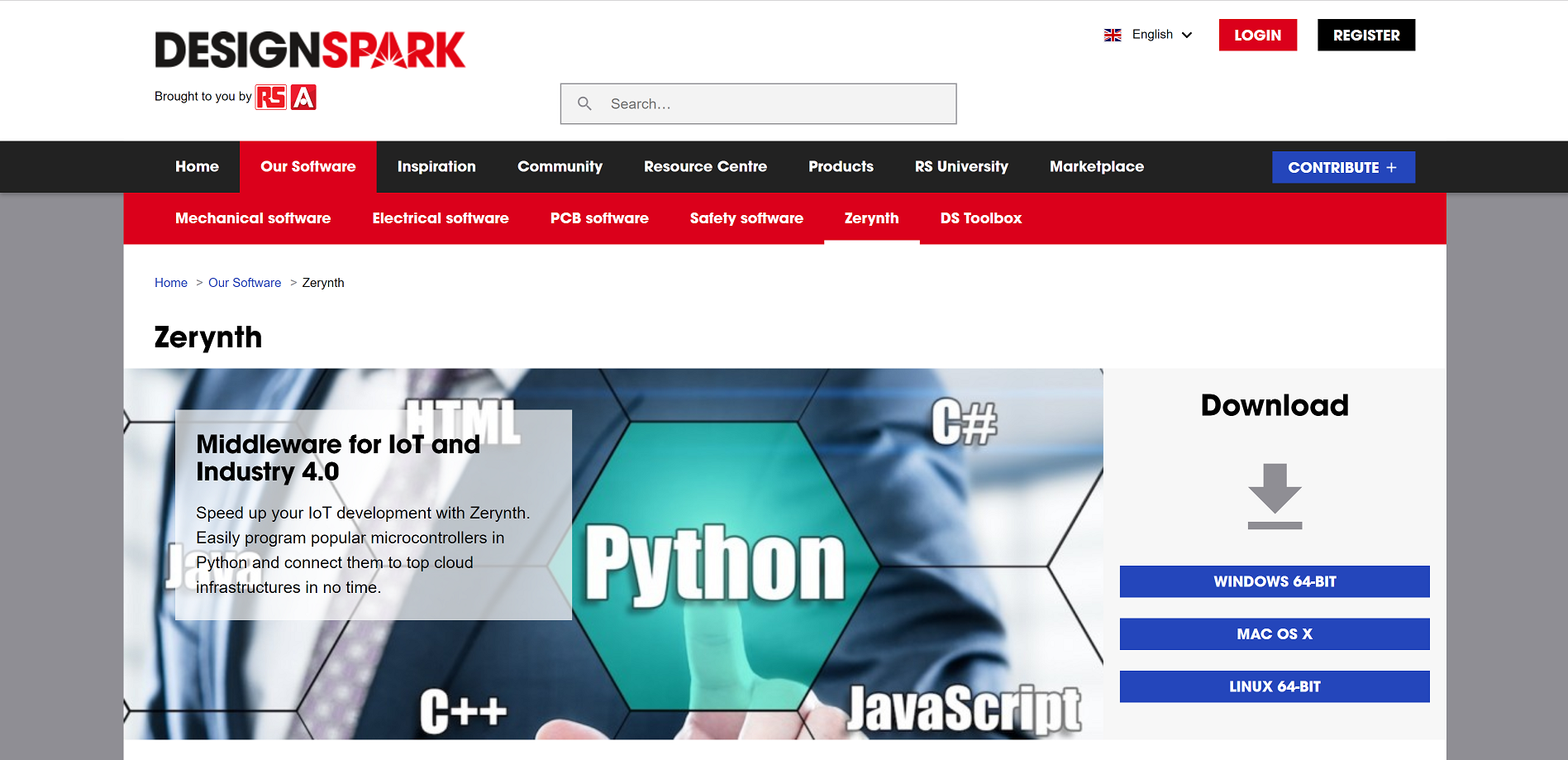The image size is (1568, 760).
Task: Open the Our Software menu
Action: click(307, 166)
